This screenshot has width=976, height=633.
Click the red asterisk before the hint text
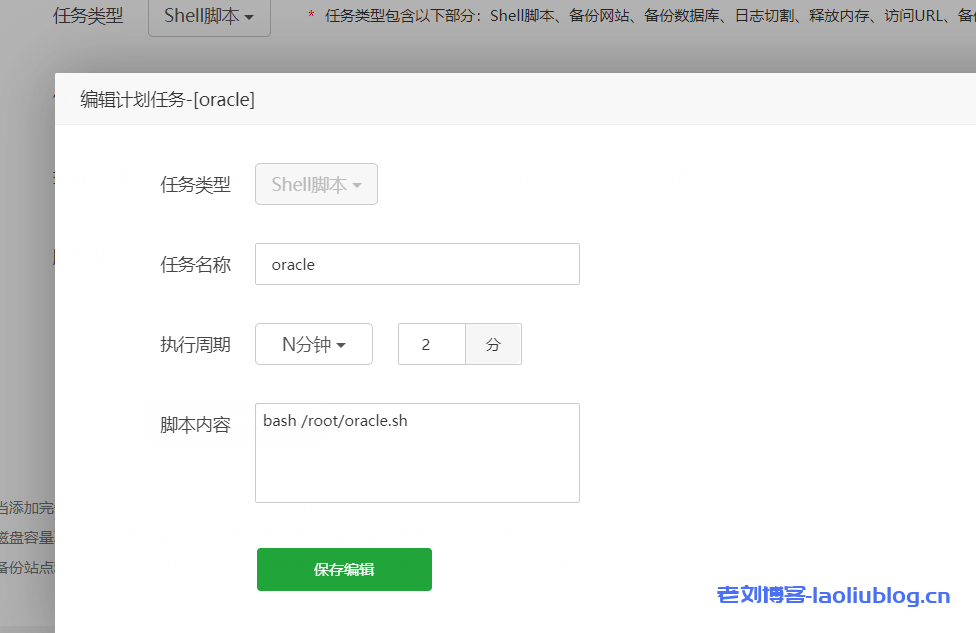coord(311,16)
